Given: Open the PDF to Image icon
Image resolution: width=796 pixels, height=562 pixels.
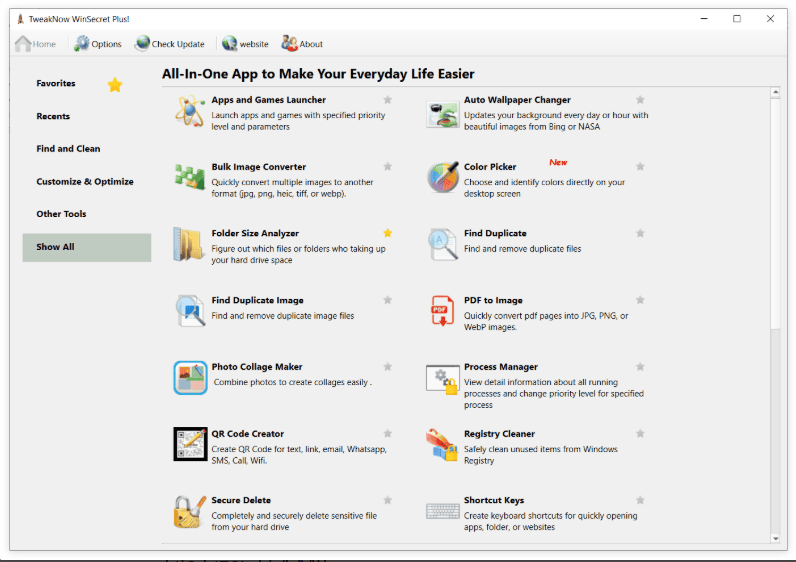Looking at the screenshot, I should 442,310.
